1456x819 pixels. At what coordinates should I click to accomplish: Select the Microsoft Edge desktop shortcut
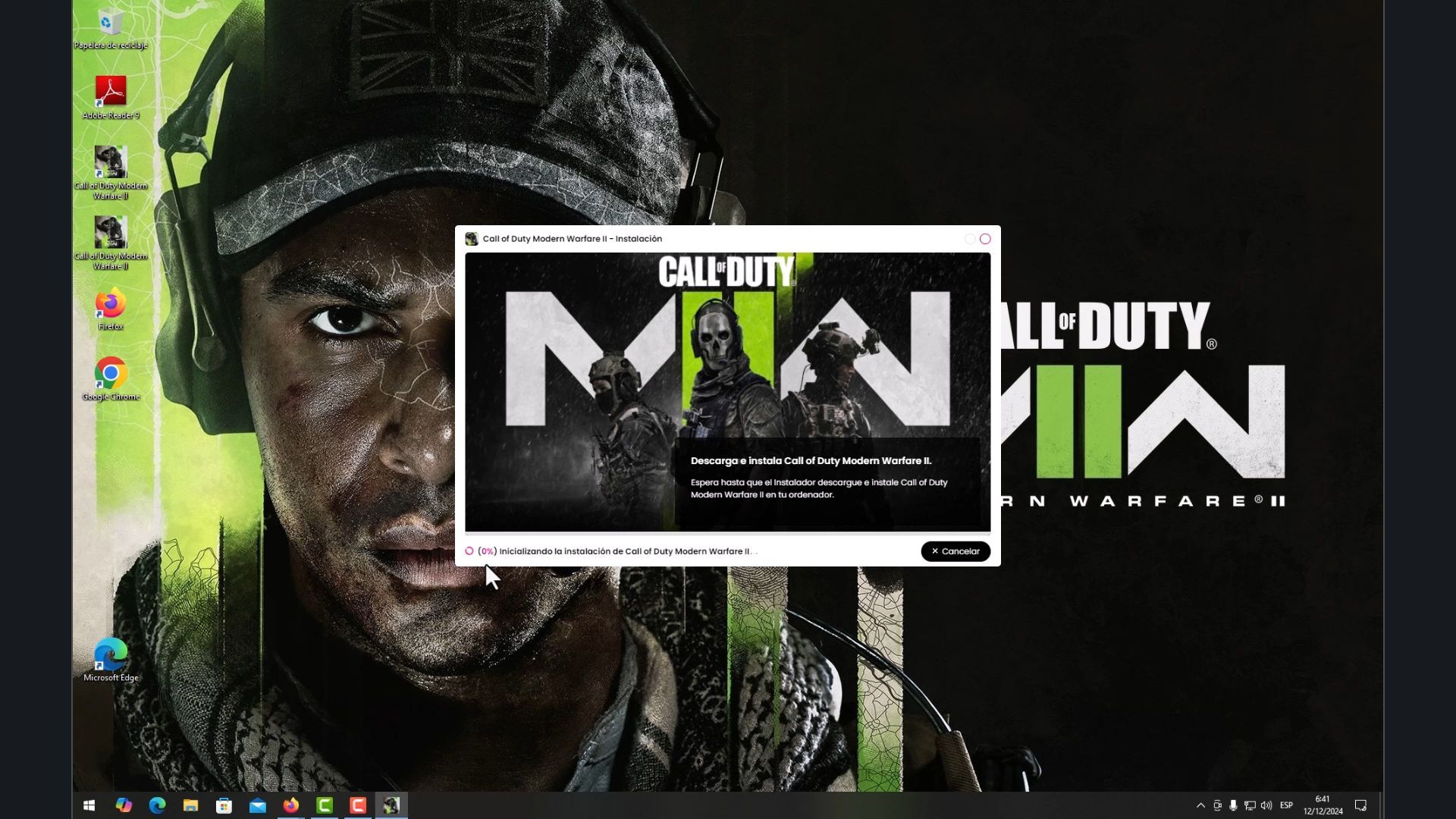coord(111,660)
